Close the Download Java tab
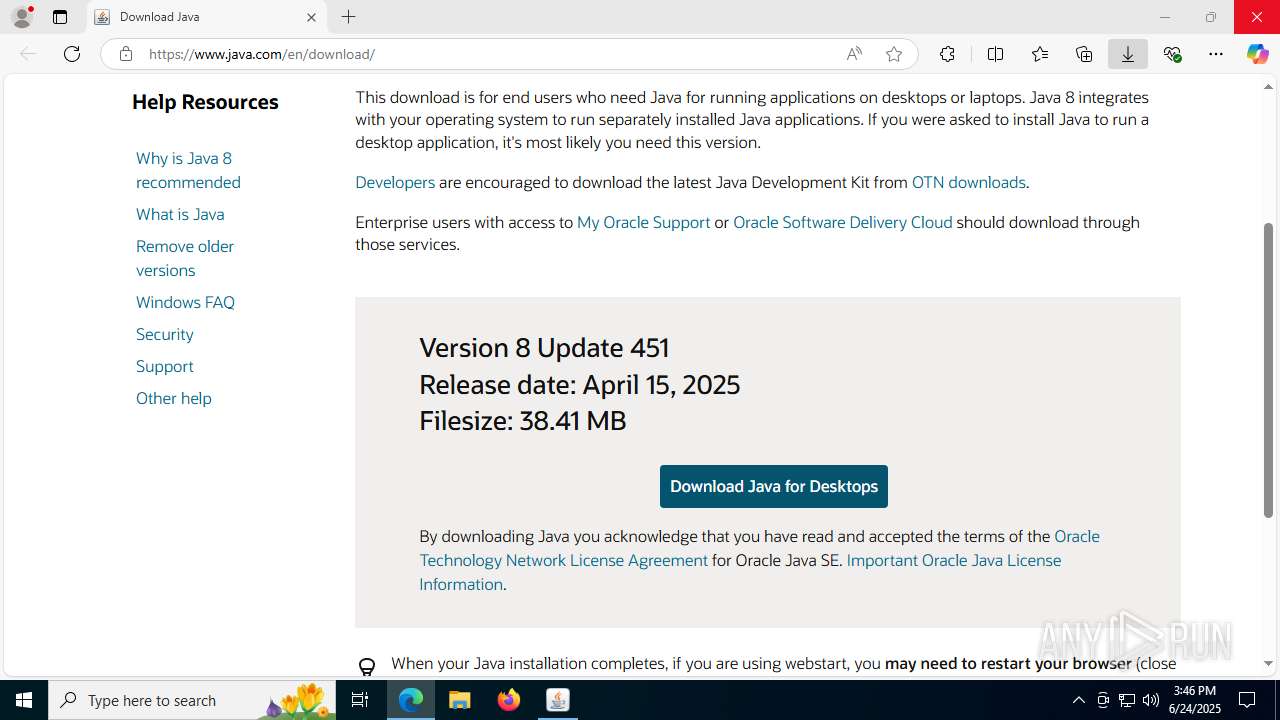This screenshot has height=720, width=1280. click(311, 17)
